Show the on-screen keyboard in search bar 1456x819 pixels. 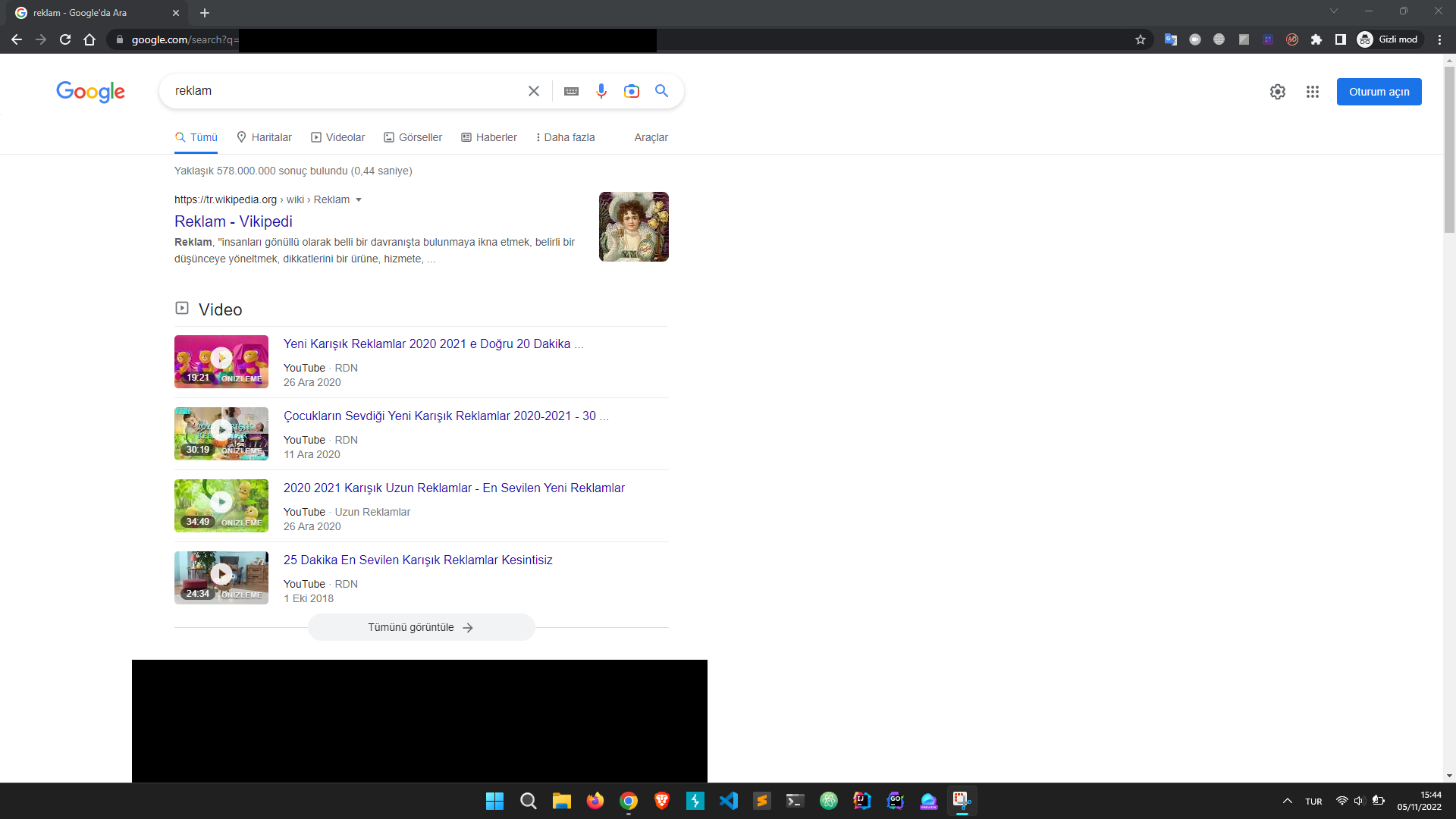point(571,90)
